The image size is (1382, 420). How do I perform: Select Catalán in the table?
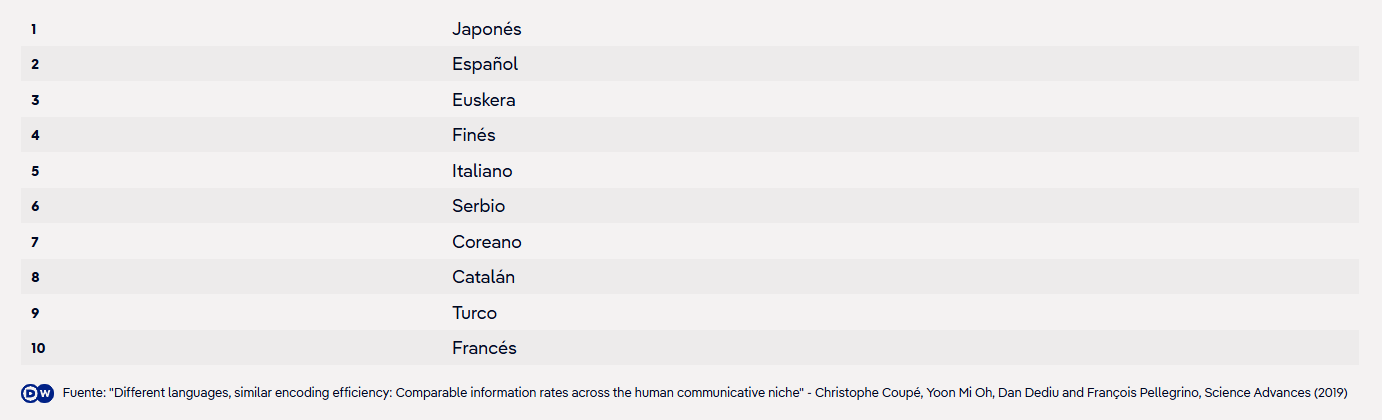tap(484, 277)
